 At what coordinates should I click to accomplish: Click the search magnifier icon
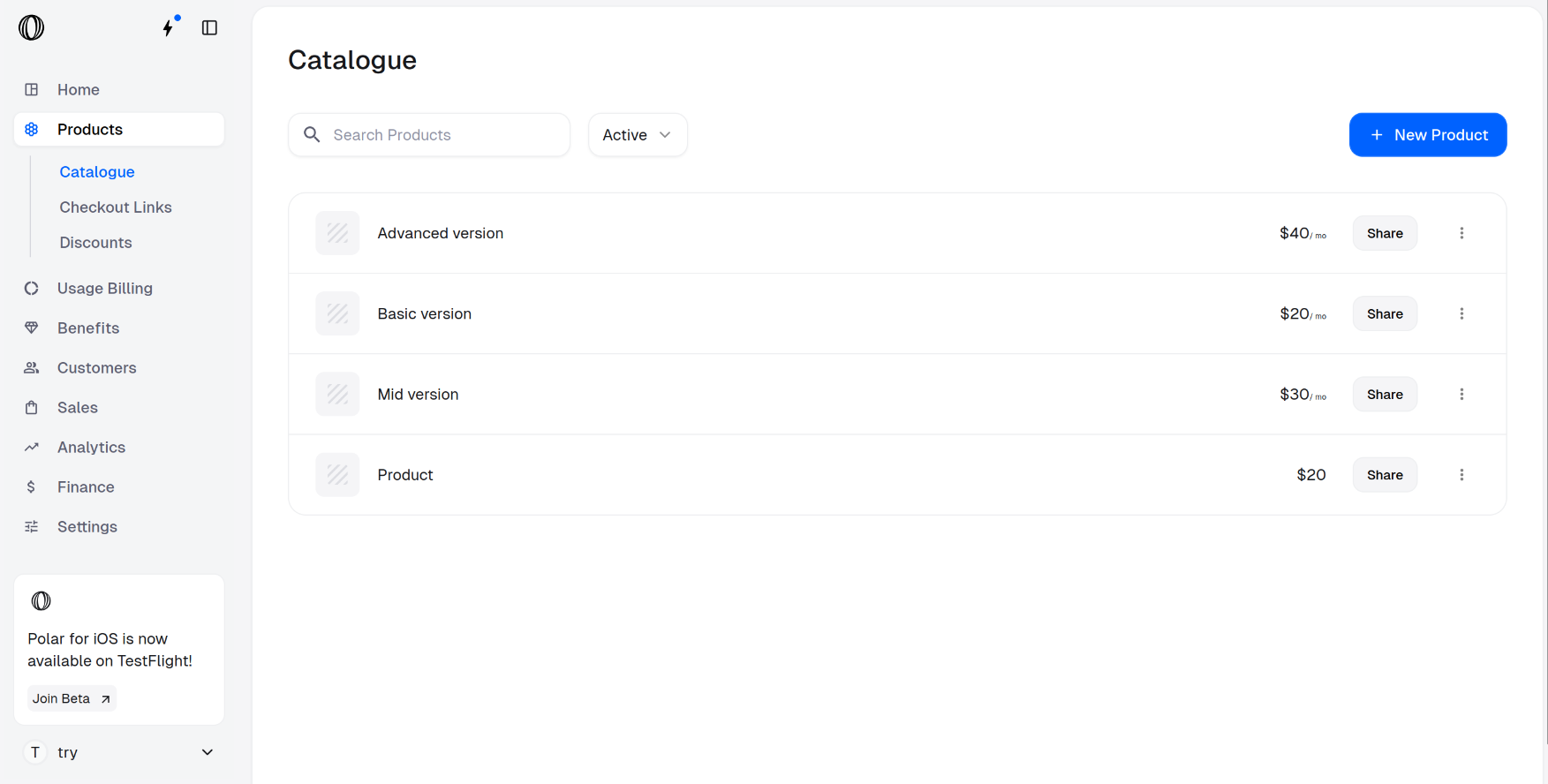pos(312,134)
